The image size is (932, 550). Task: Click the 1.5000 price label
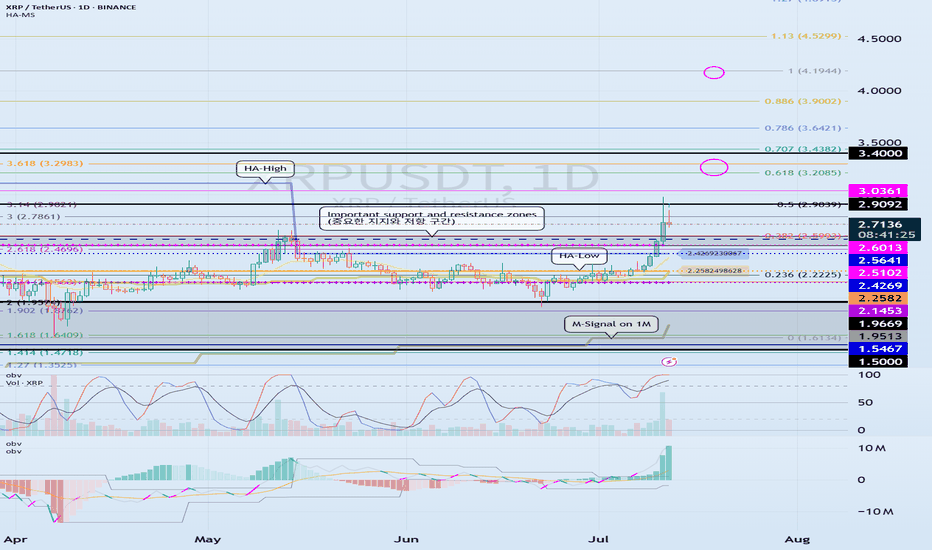coord(879,362)
